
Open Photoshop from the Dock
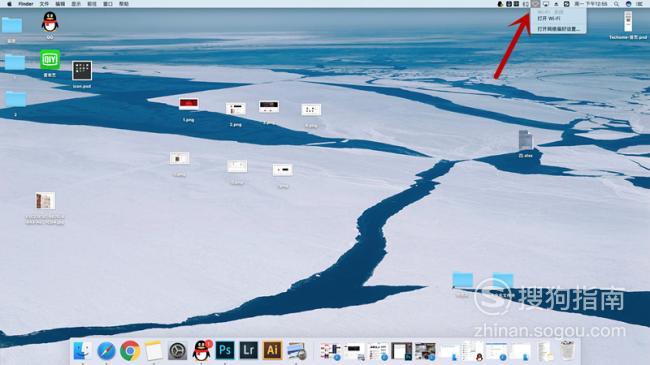click(x=225, y=350)
